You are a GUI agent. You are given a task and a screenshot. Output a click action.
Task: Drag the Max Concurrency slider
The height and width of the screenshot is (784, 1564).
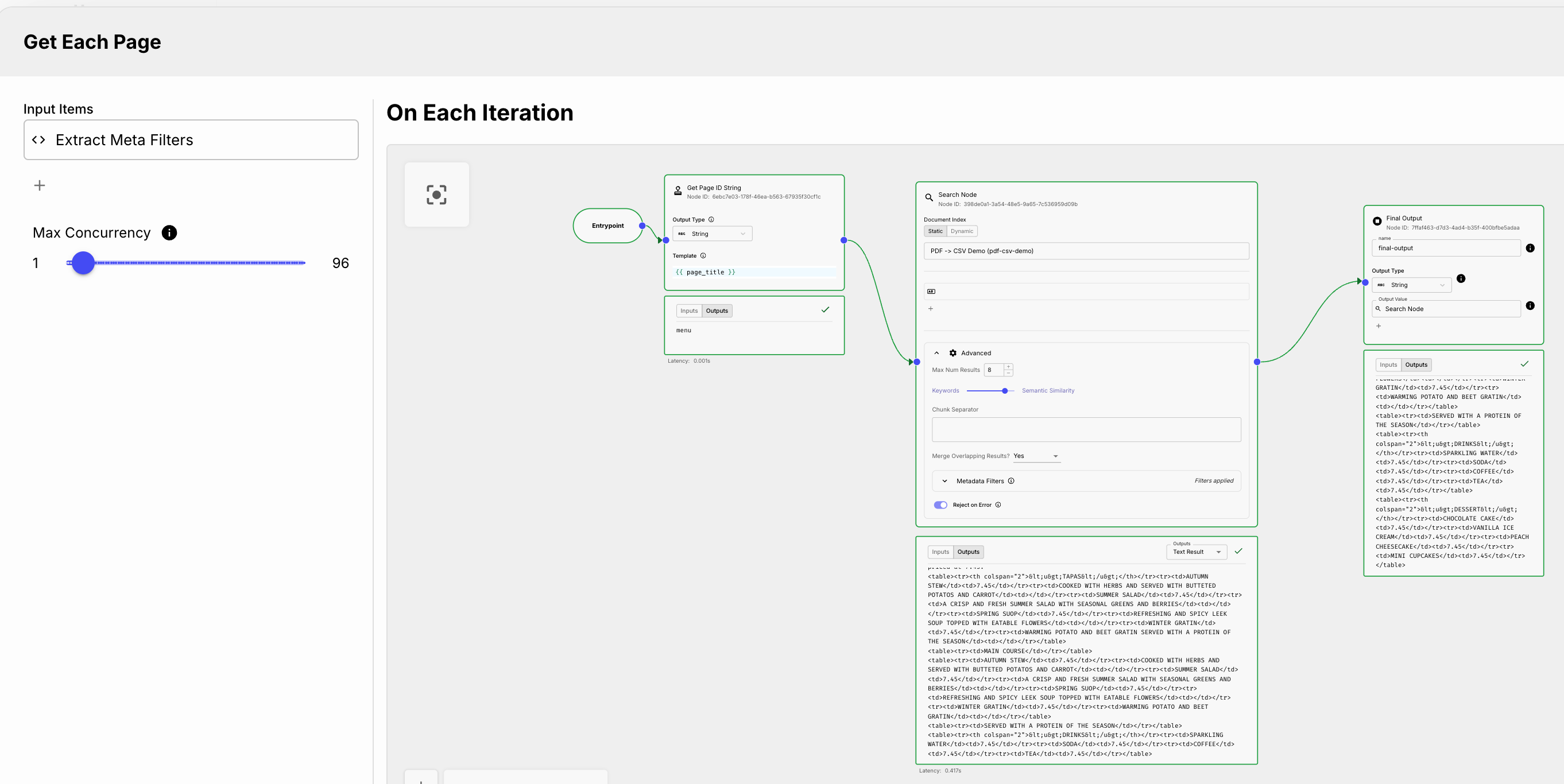click(82, 263)
